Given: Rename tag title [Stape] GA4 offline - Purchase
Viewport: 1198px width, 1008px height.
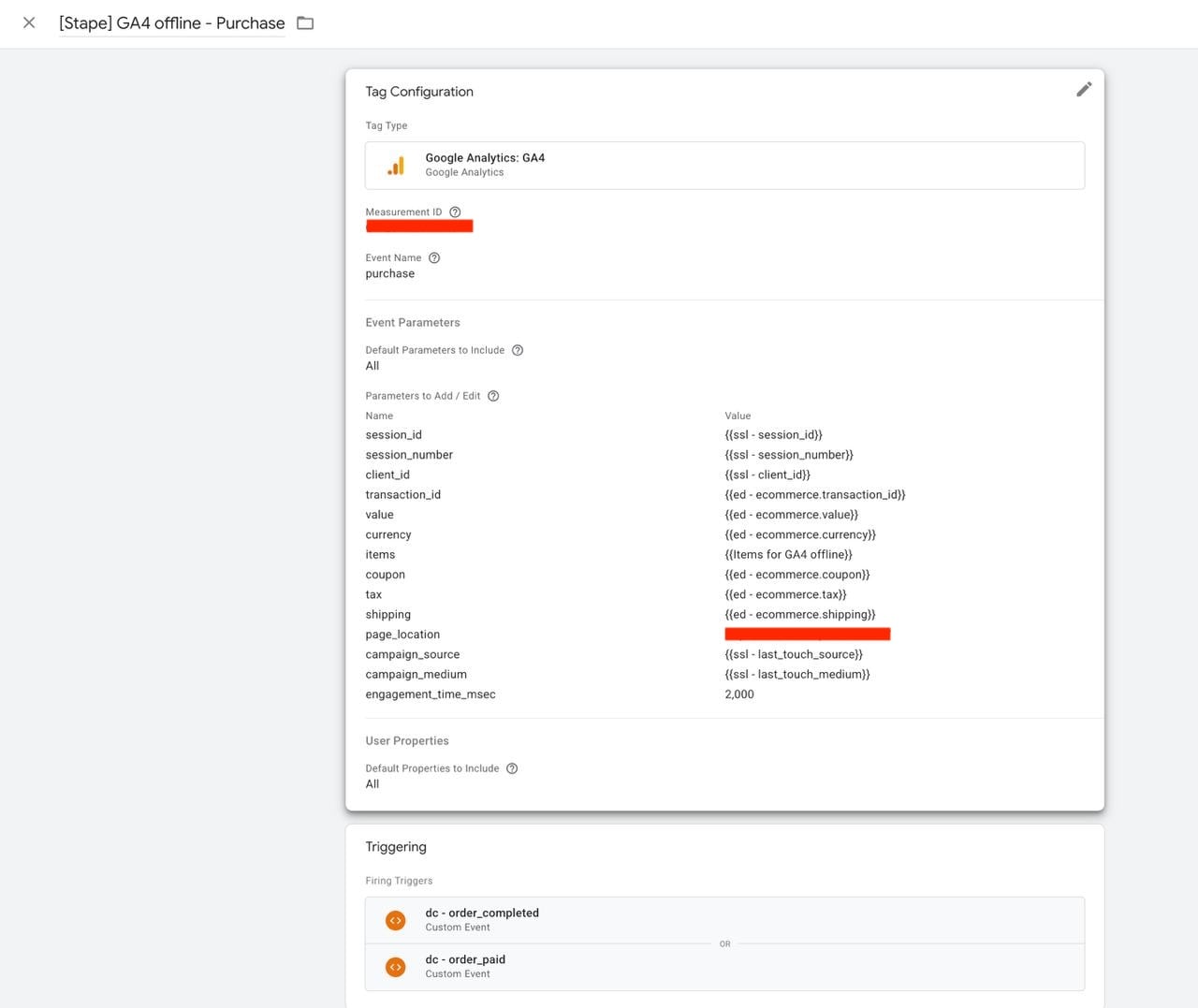Looking at the screenshot, I should [172, 23].
